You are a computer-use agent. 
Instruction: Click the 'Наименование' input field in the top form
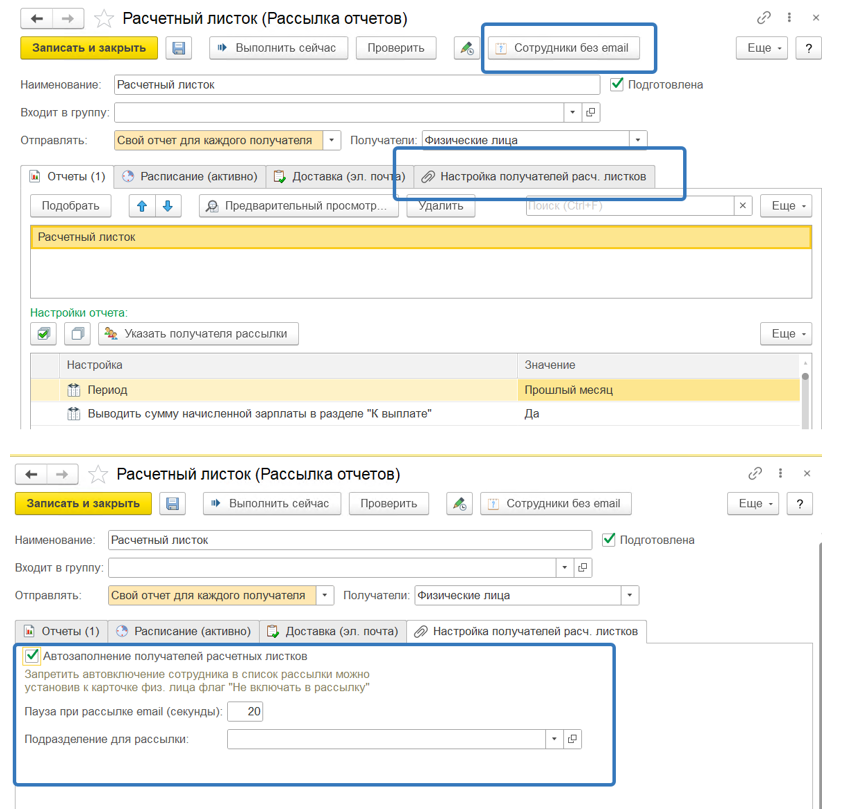(x=357, y=85)
